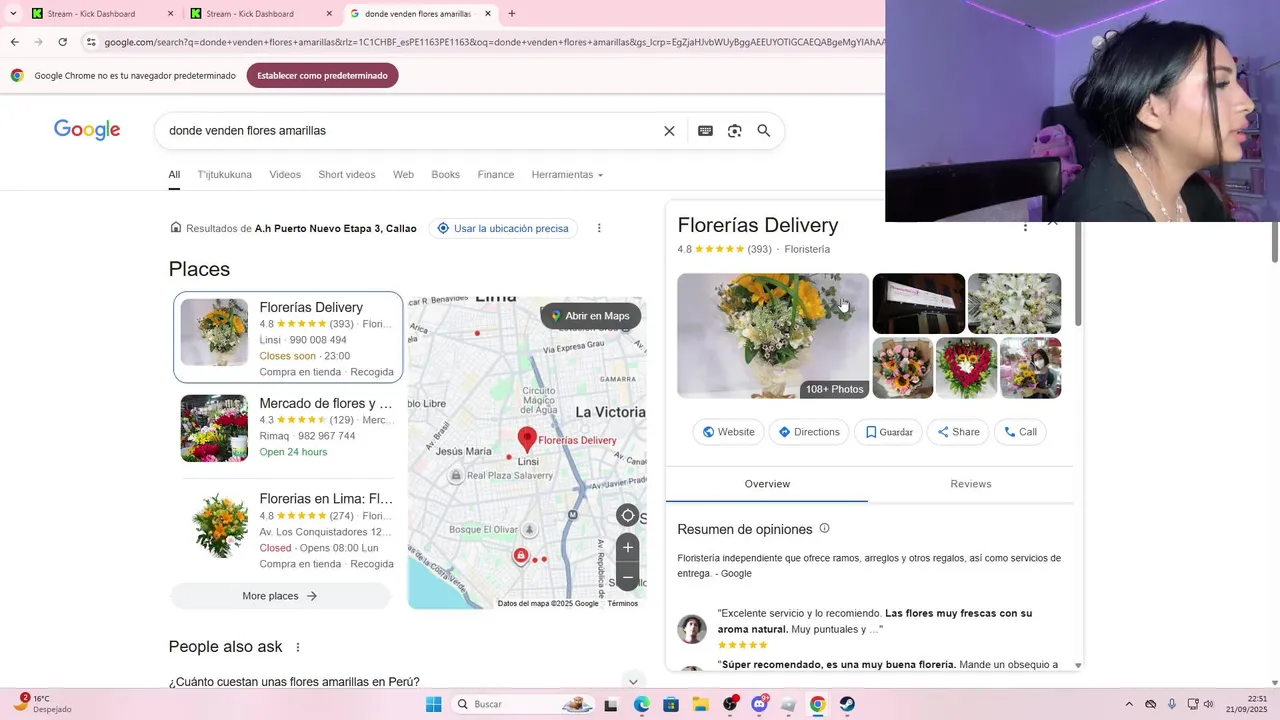Open Microsoft Store from the taskbar

(671, 704)
